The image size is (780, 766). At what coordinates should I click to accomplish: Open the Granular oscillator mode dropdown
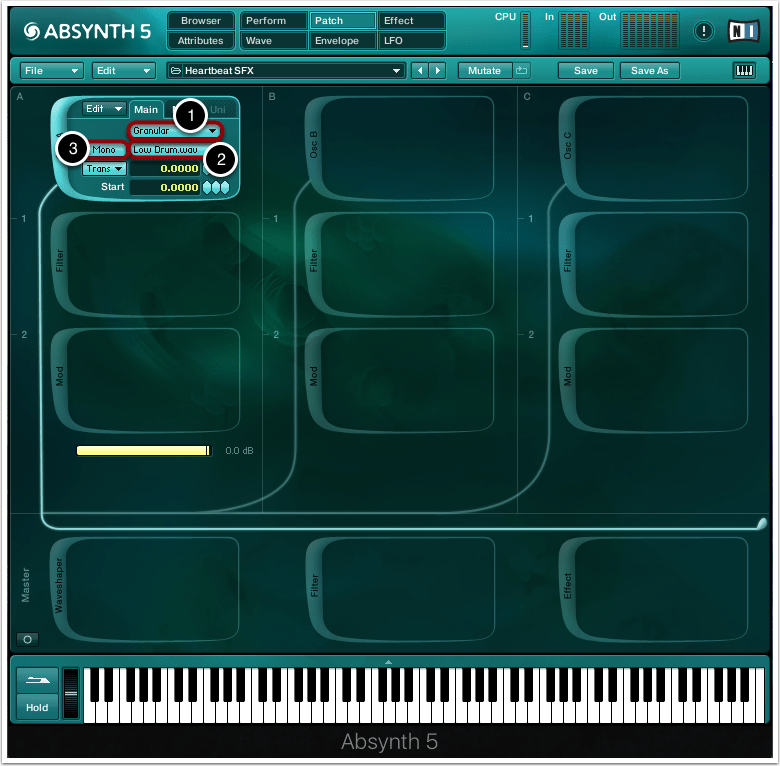175,131
